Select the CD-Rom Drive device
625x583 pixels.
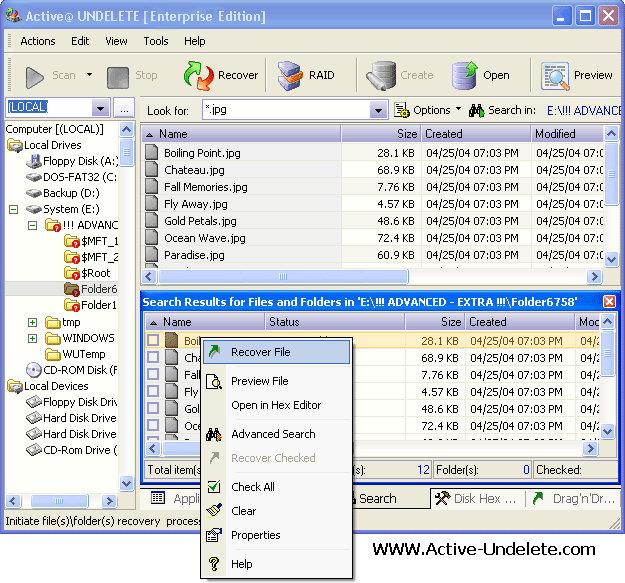click(71, 450)
